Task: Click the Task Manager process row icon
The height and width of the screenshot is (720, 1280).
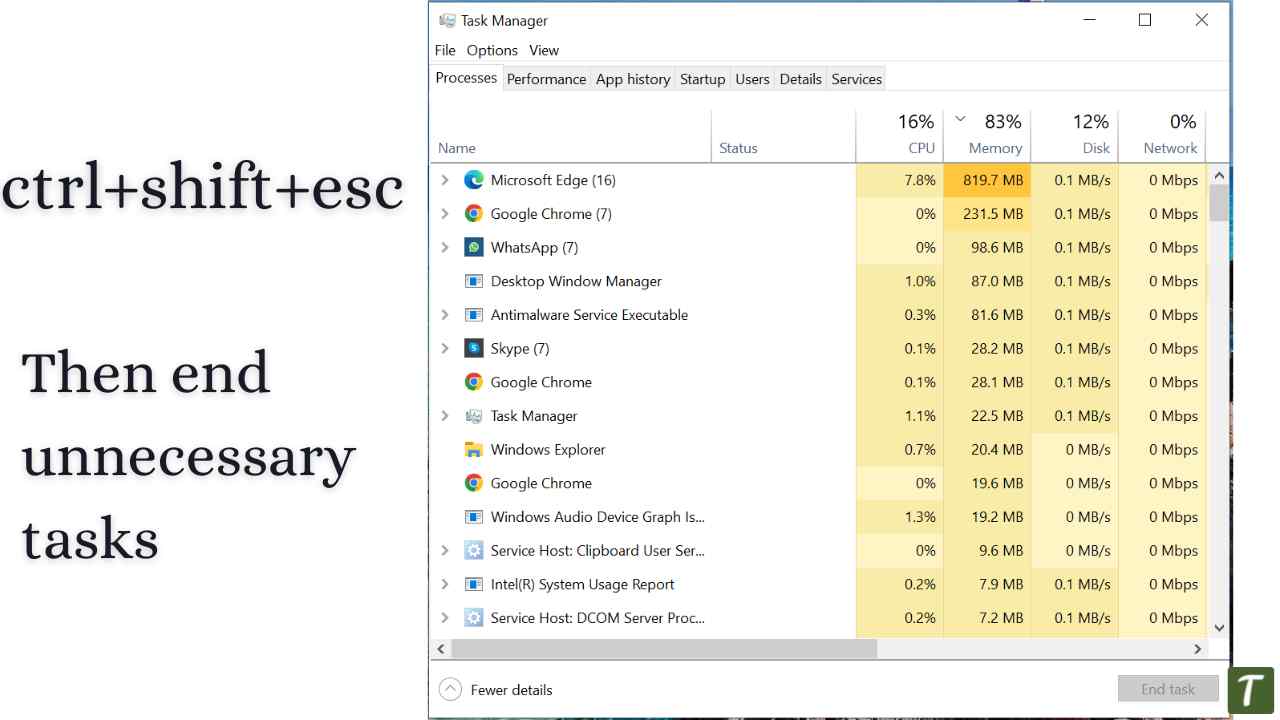Action: [x=474, y=416]
